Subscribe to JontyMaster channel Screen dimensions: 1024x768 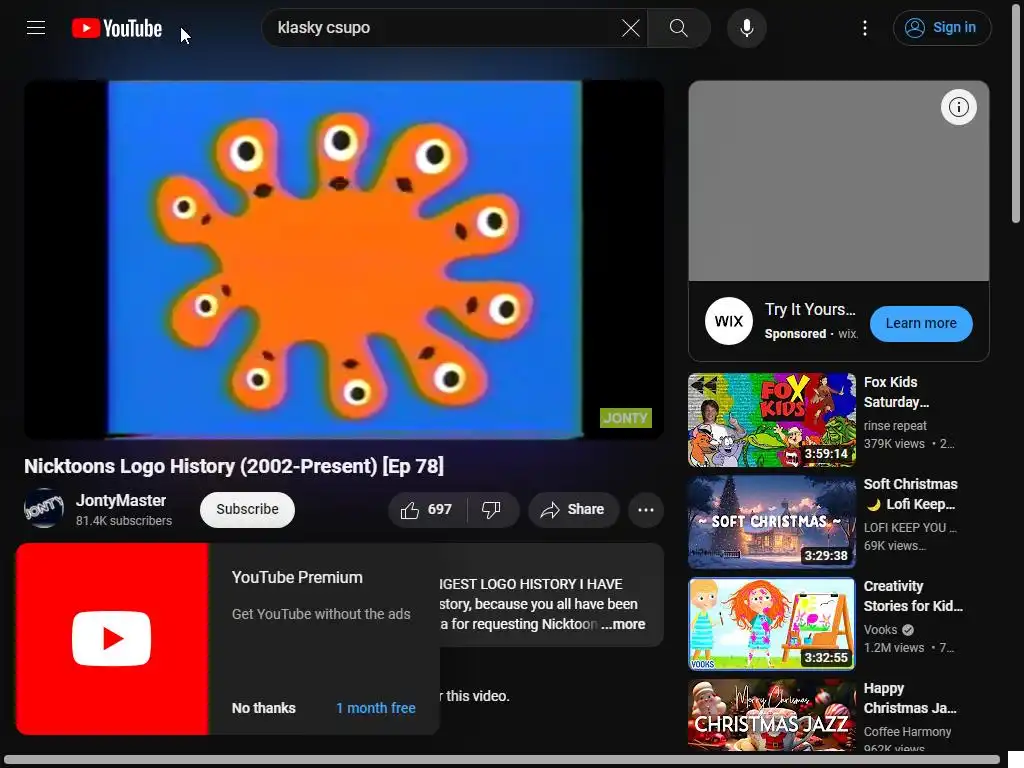(247, 509)
